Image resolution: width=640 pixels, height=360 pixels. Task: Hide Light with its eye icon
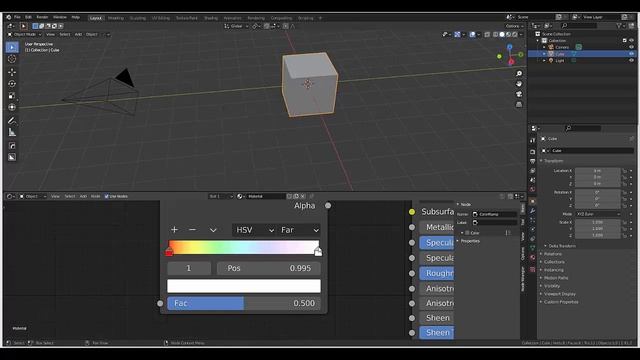tap(631, 60)
